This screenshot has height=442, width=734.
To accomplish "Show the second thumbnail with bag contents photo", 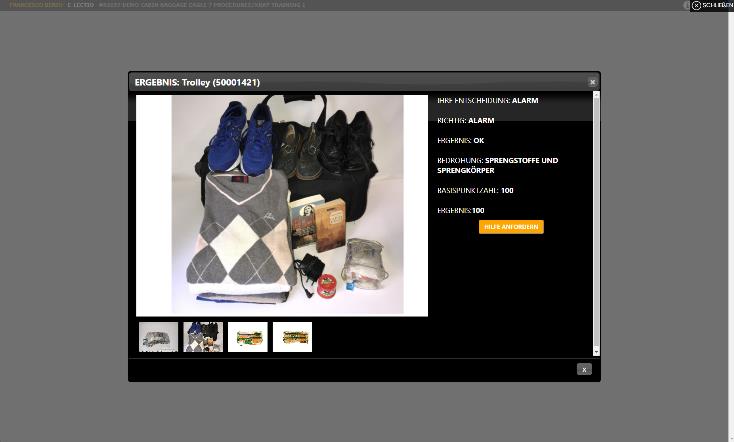I will click(x=203, y=337).
